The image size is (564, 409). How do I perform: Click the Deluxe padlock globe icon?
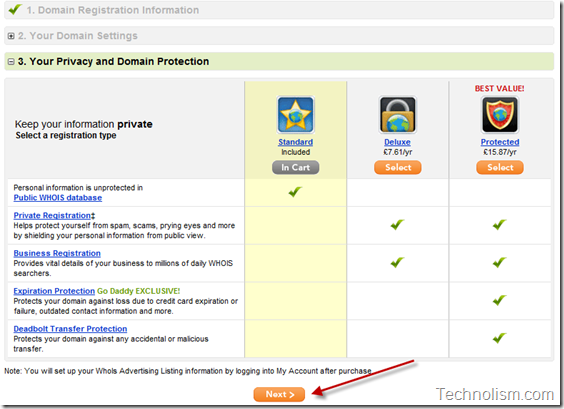(x=397, y=115)
